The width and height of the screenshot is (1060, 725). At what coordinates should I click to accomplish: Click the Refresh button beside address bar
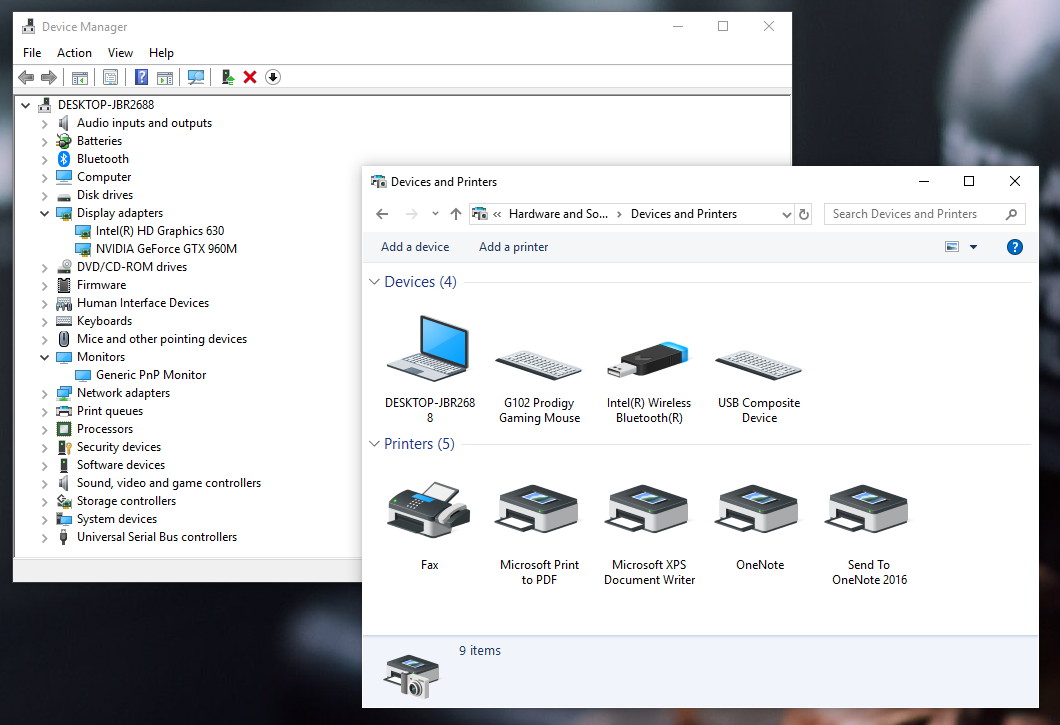pyautogui.click(x=804, y=214)
